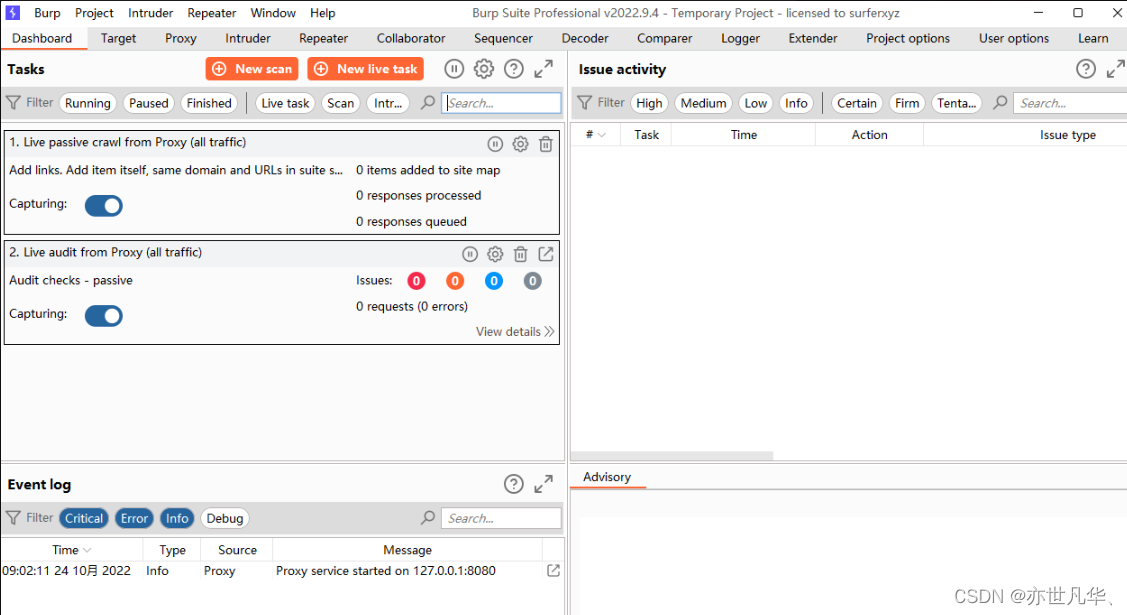
Task: Toggle the Debug event log filter
Action: (225, 518)
